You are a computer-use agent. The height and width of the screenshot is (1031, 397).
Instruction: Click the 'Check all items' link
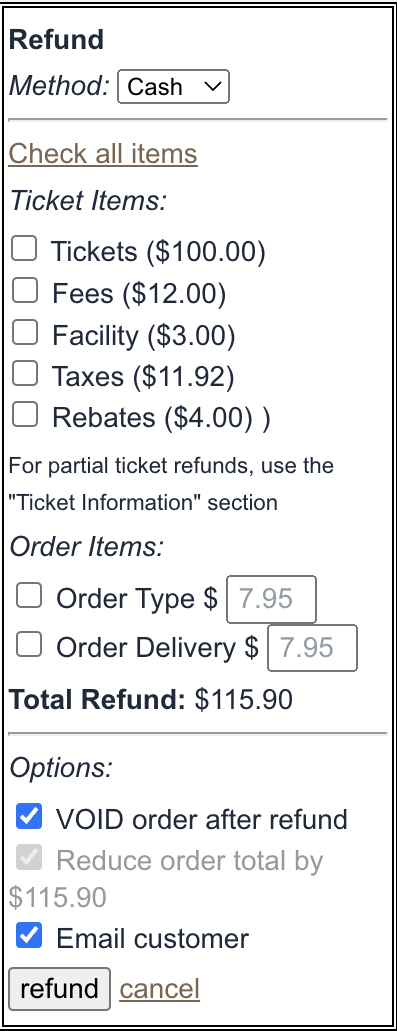(103, 154)
